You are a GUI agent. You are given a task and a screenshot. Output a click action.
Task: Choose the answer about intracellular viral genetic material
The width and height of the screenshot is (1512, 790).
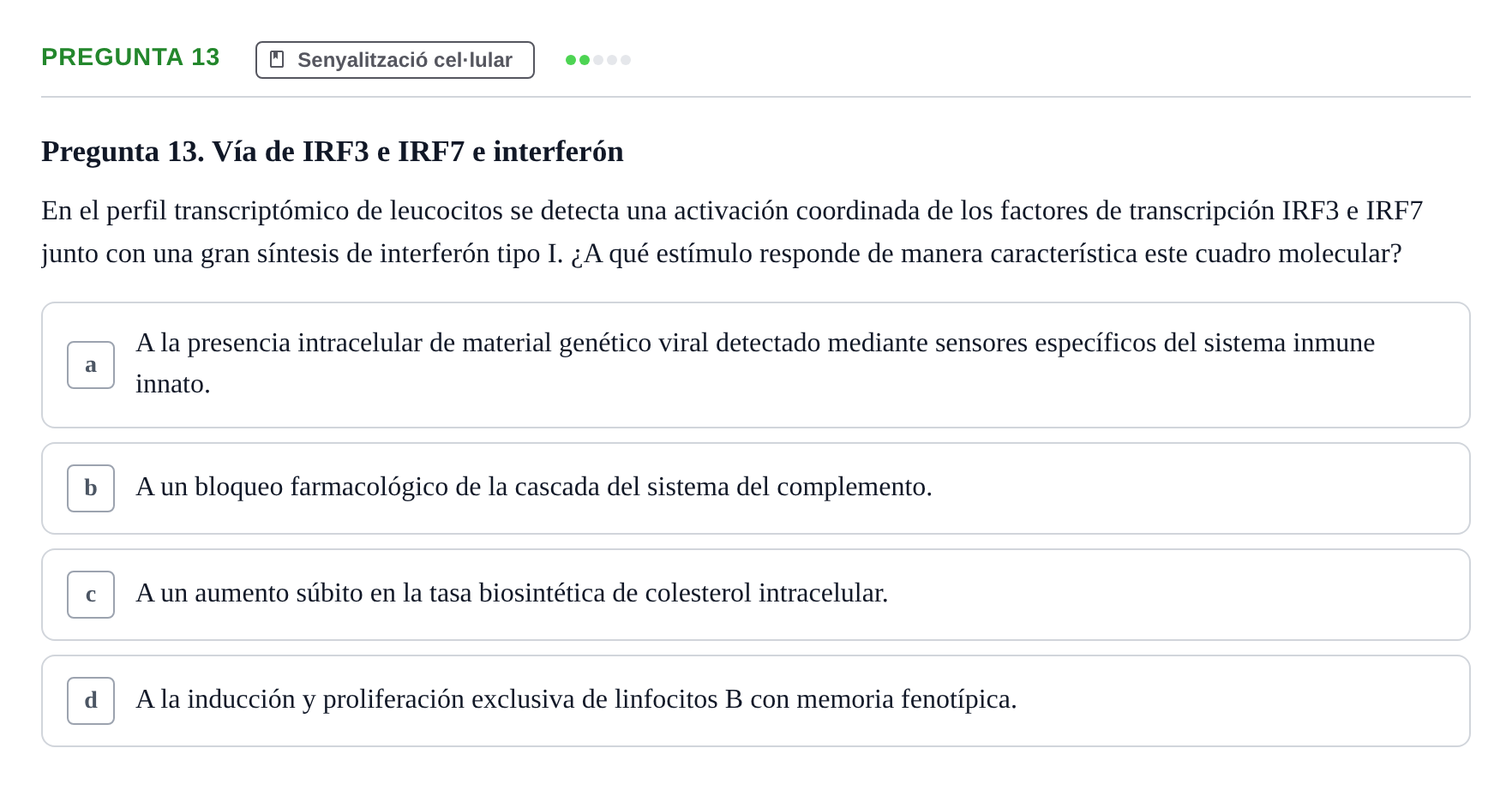[x=756, y=365]
